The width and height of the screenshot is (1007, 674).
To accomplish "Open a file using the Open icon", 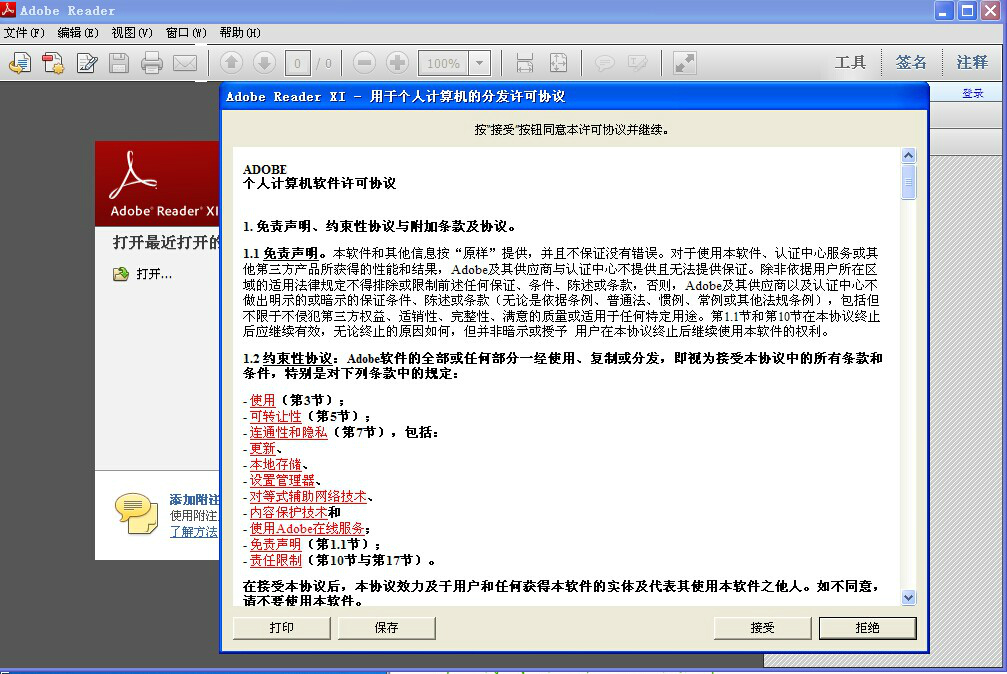I will (20, 62).
